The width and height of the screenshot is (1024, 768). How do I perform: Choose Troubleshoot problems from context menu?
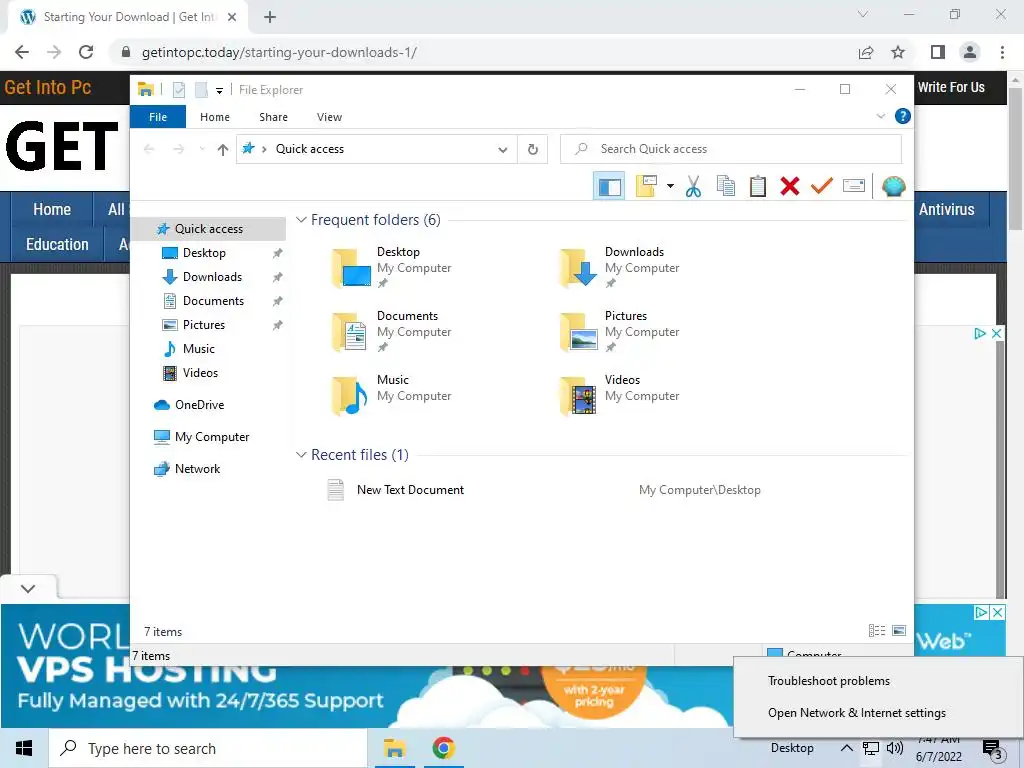828,680
